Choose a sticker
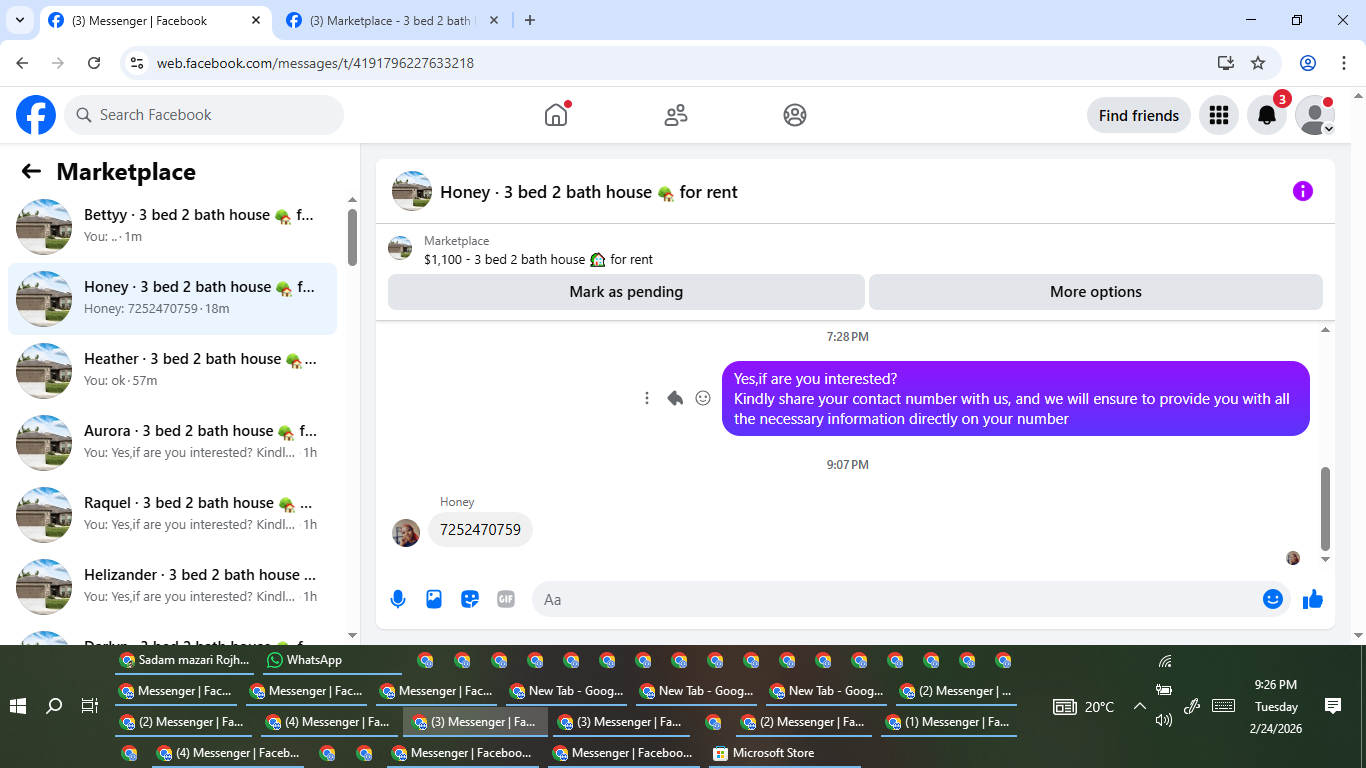Image resolution: width=1366 pixels, height=768 pixels. click(470, 599)
